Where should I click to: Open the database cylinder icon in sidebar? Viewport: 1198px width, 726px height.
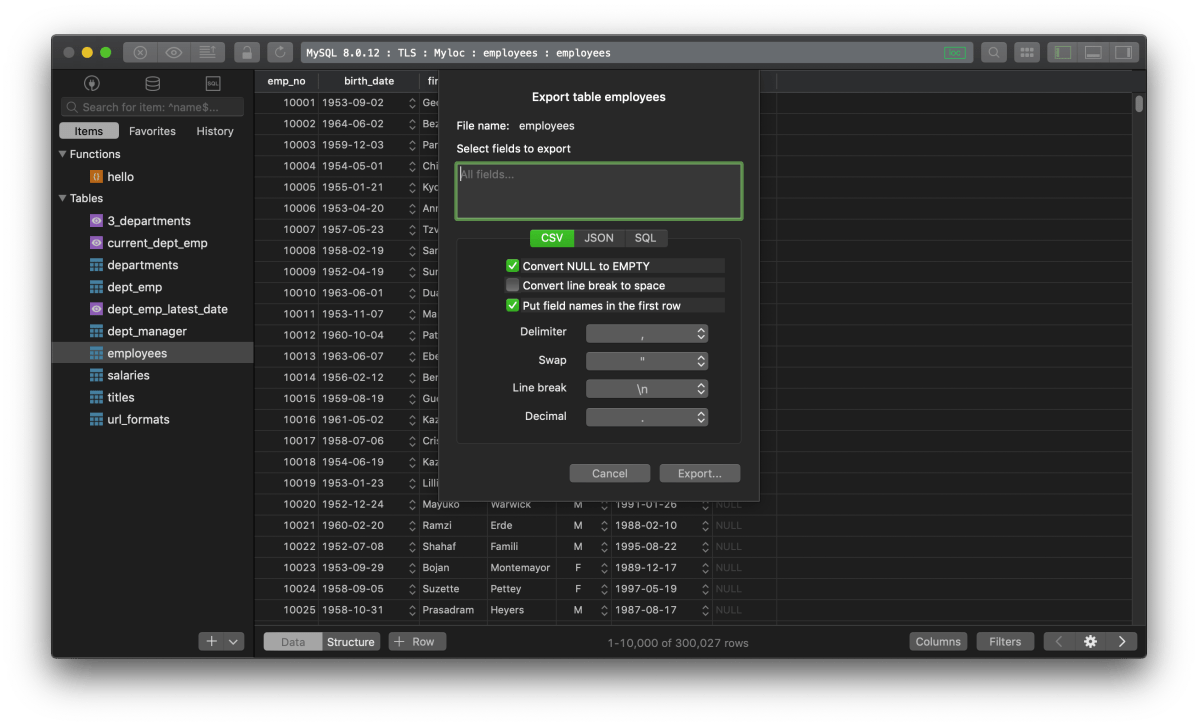point(152,83)
